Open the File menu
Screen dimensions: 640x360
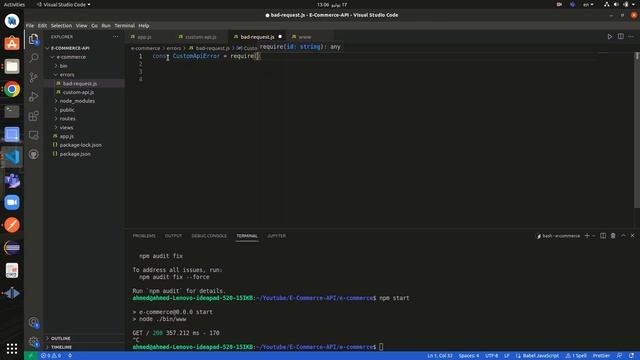[30, 26]
